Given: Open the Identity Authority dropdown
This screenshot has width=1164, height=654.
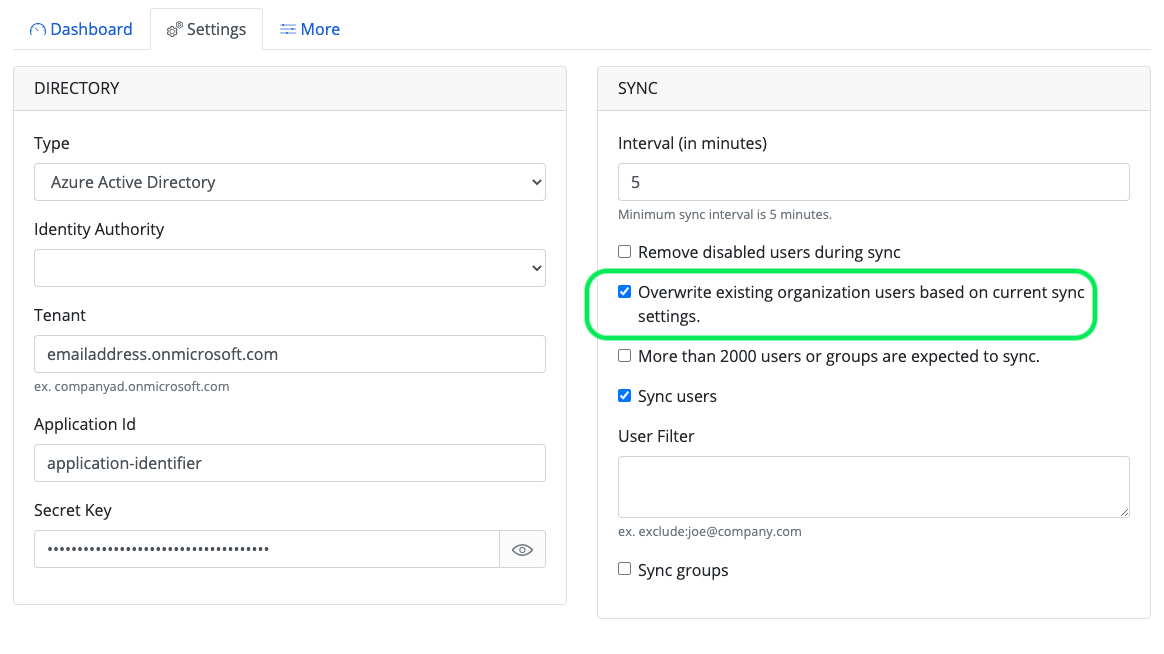Looking at the screenshot, I should tap(290, 268).
